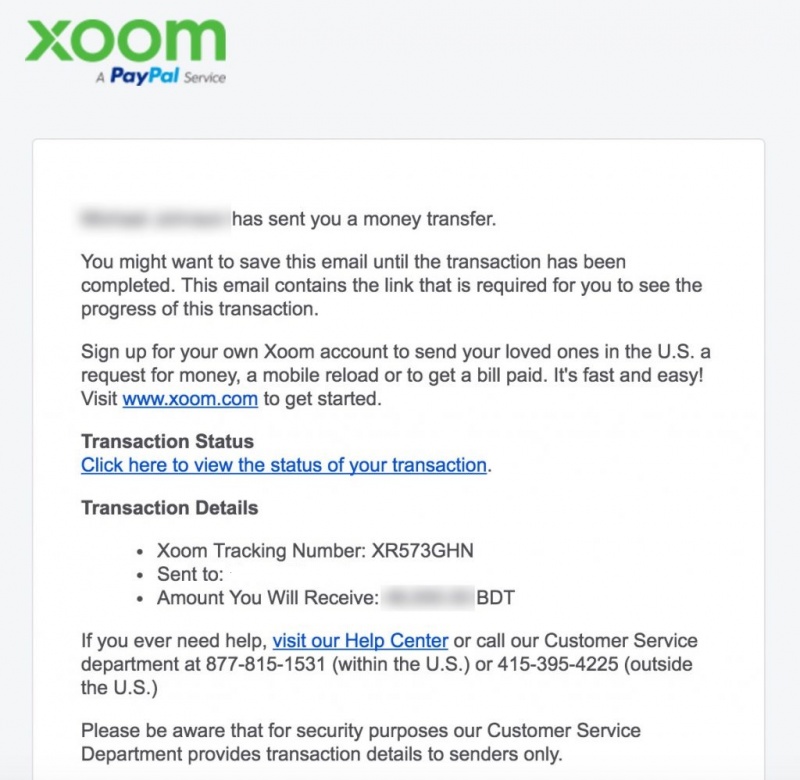800x780 pixels.
Task: Click the Transaction Details heading
Action: click(169, 508)
